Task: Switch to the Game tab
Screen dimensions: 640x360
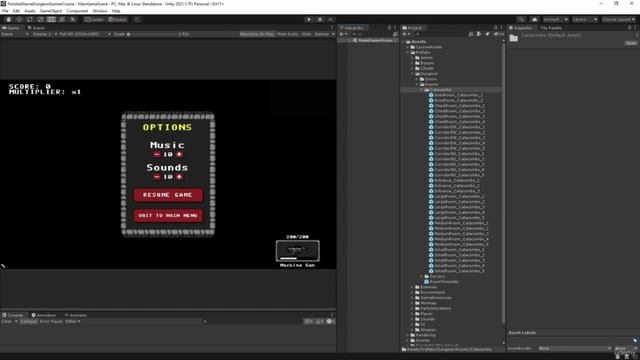Action: (11, 28)
